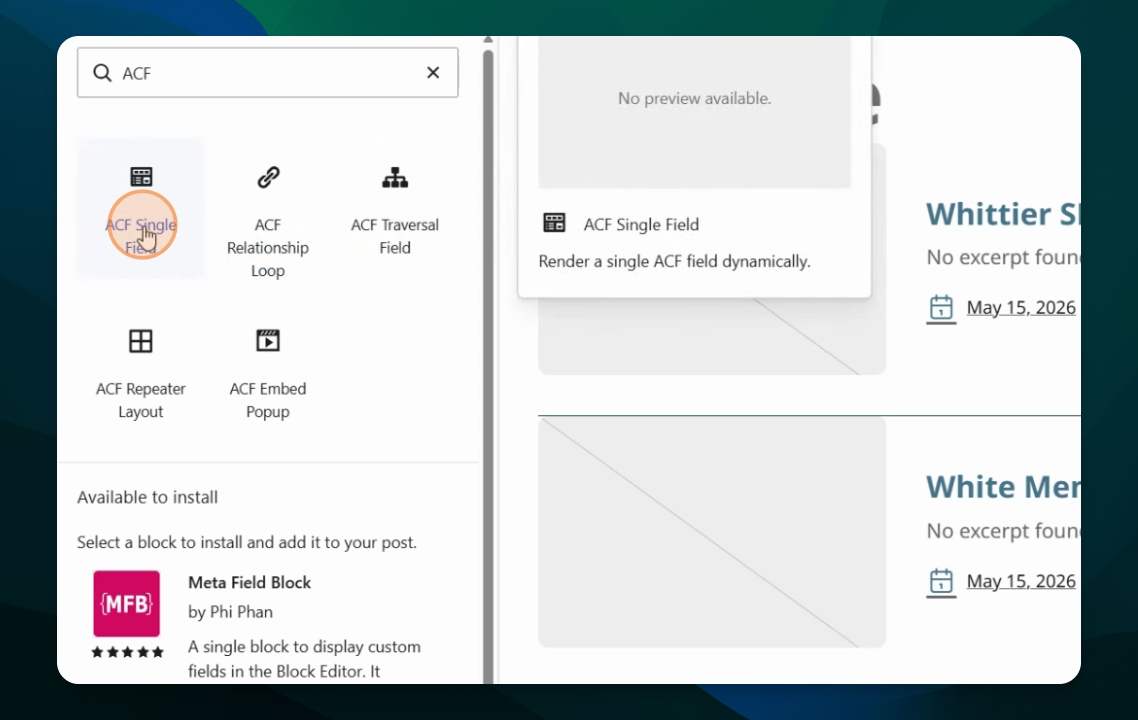
Task: Click the second May 15, 2026 date link
Action: tap(1020, 581)
